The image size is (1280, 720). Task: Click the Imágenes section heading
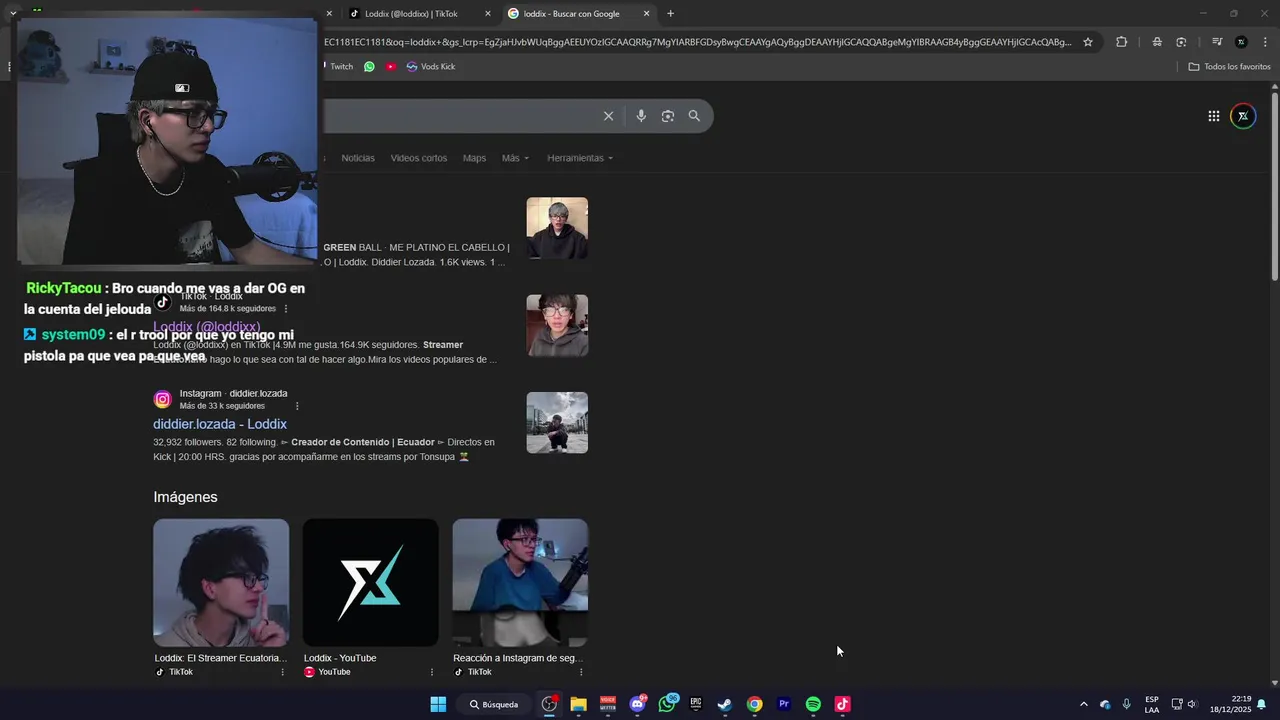pos(185,497)
